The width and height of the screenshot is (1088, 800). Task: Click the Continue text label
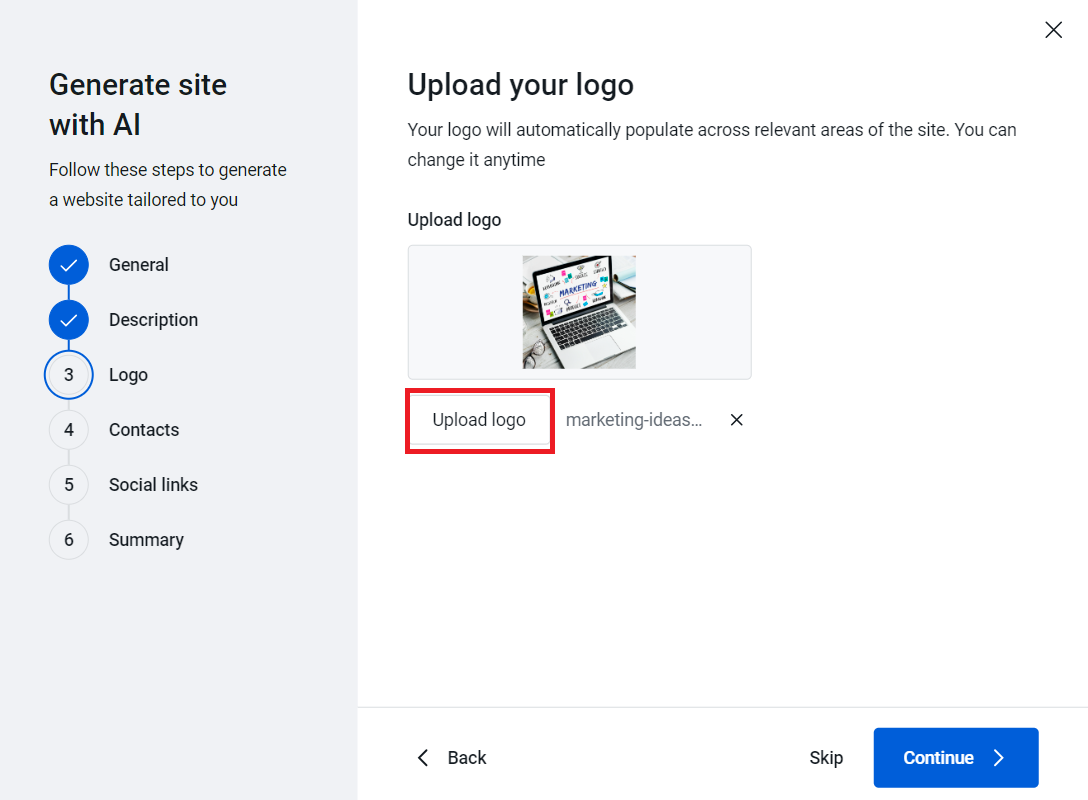tap(938, 758)
